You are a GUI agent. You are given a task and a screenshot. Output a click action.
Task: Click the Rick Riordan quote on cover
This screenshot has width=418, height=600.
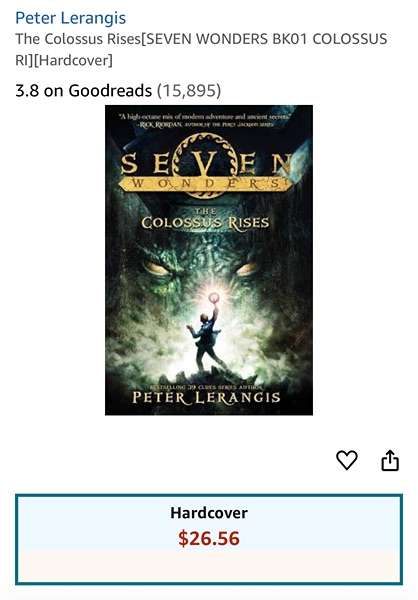(x=206, y=120)
